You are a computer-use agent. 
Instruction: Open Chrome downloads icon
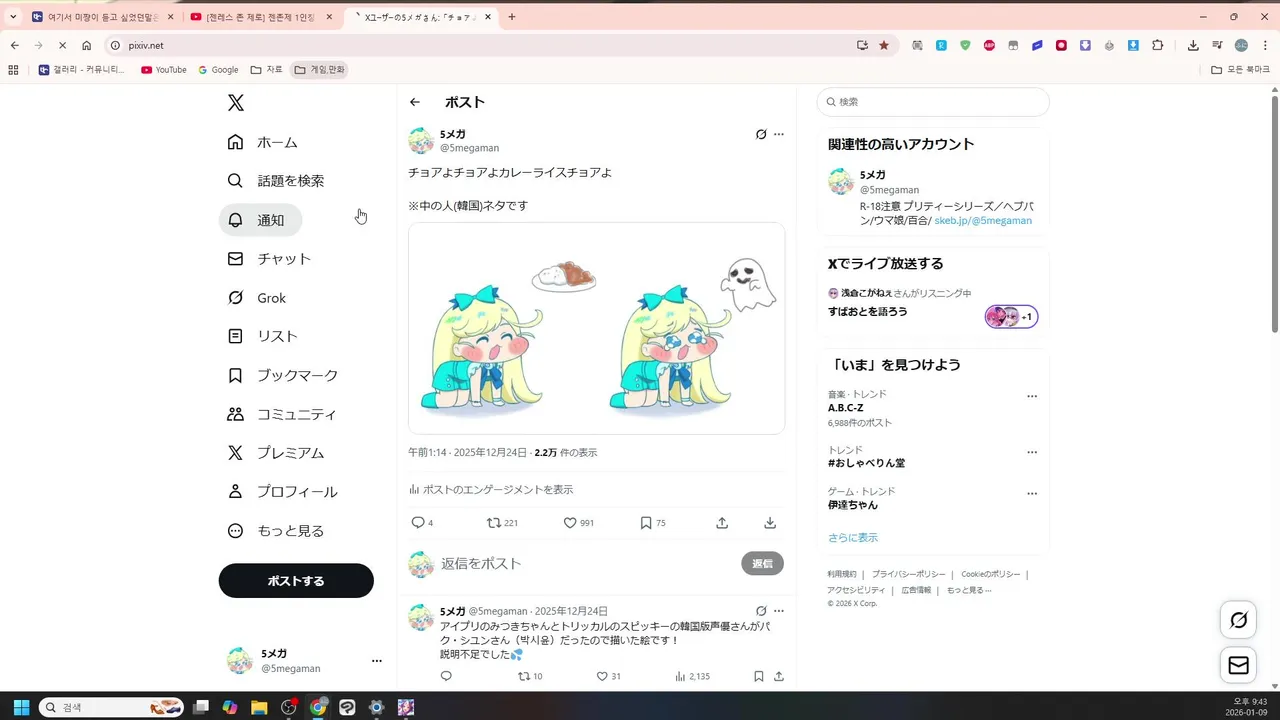pyautogui.click(x=1193, y=45)
